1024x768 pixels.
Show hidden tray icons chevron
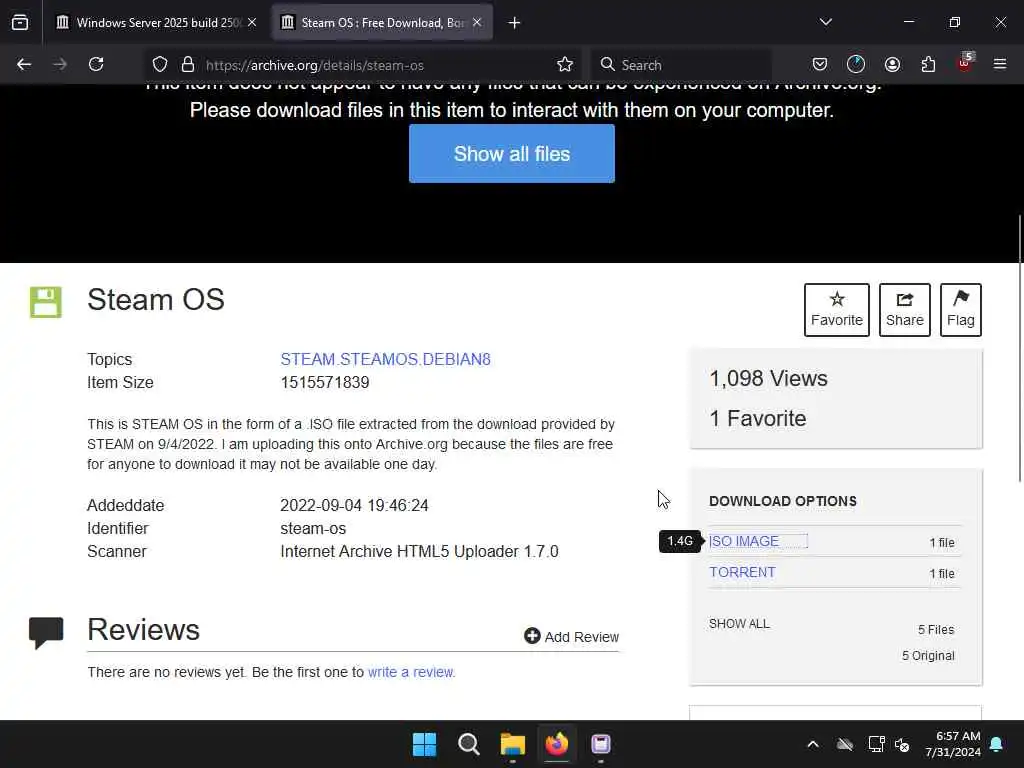point(813,744)
